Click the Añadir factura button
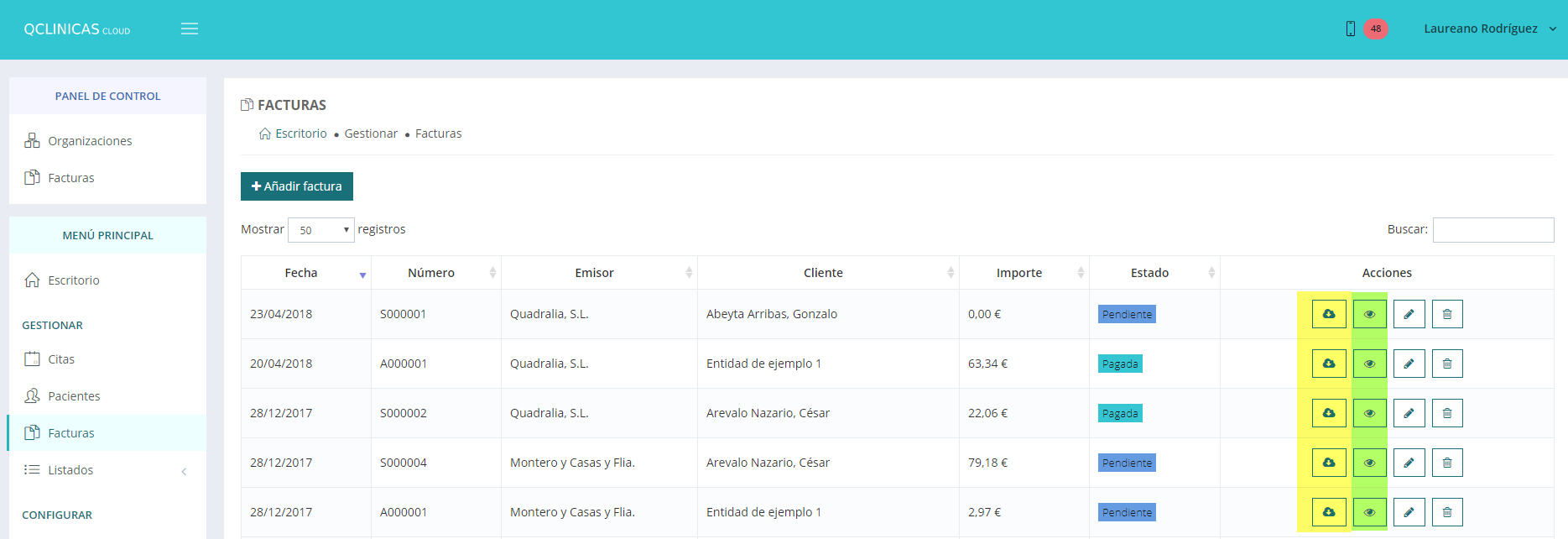The height and width of the screenshot is (539, 1568). pyautogui.click(x=297, y=186)
